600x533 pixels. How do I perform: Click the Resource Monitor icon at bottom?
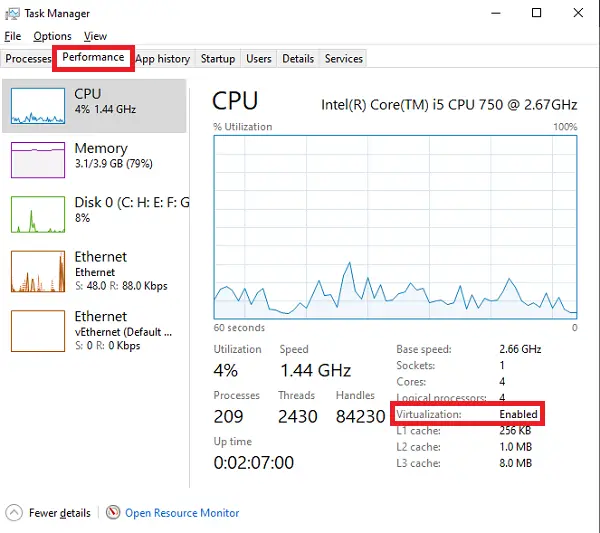(113, 513)
